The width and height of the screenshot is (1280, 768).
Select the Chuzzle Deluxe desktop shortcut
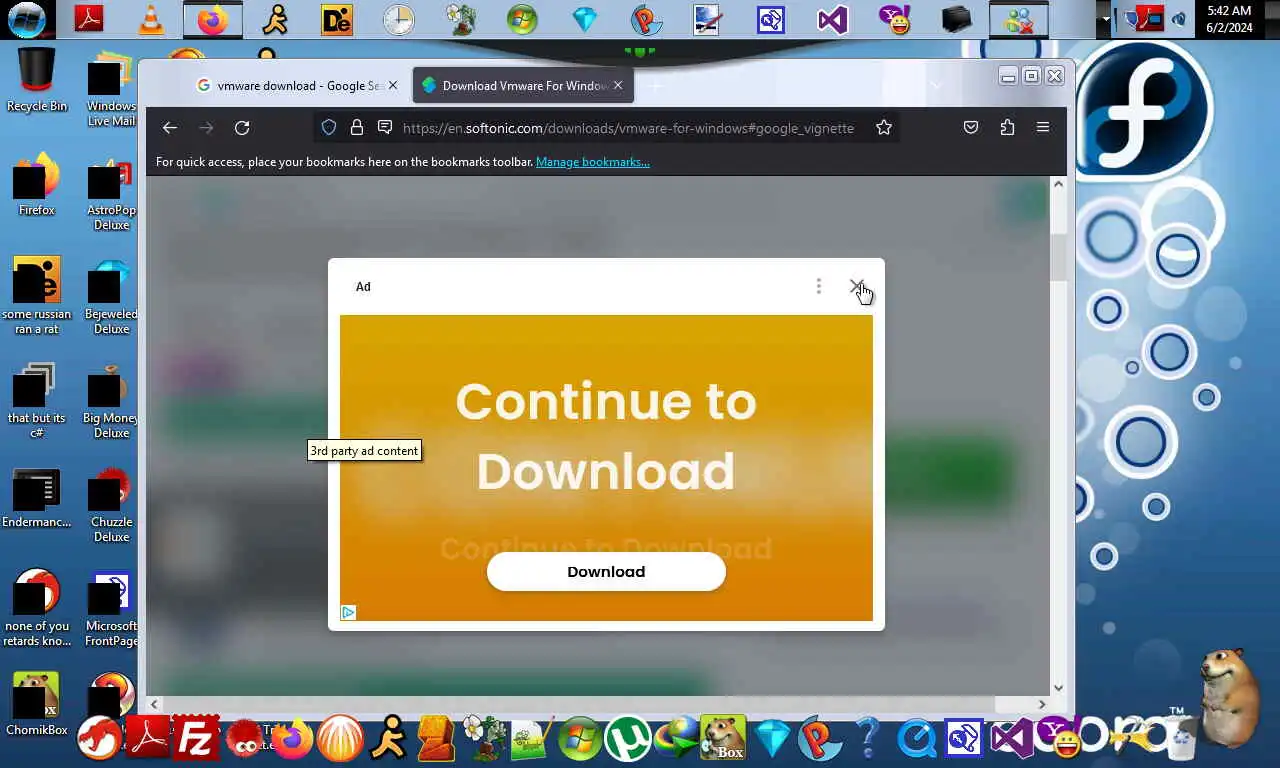111,506
